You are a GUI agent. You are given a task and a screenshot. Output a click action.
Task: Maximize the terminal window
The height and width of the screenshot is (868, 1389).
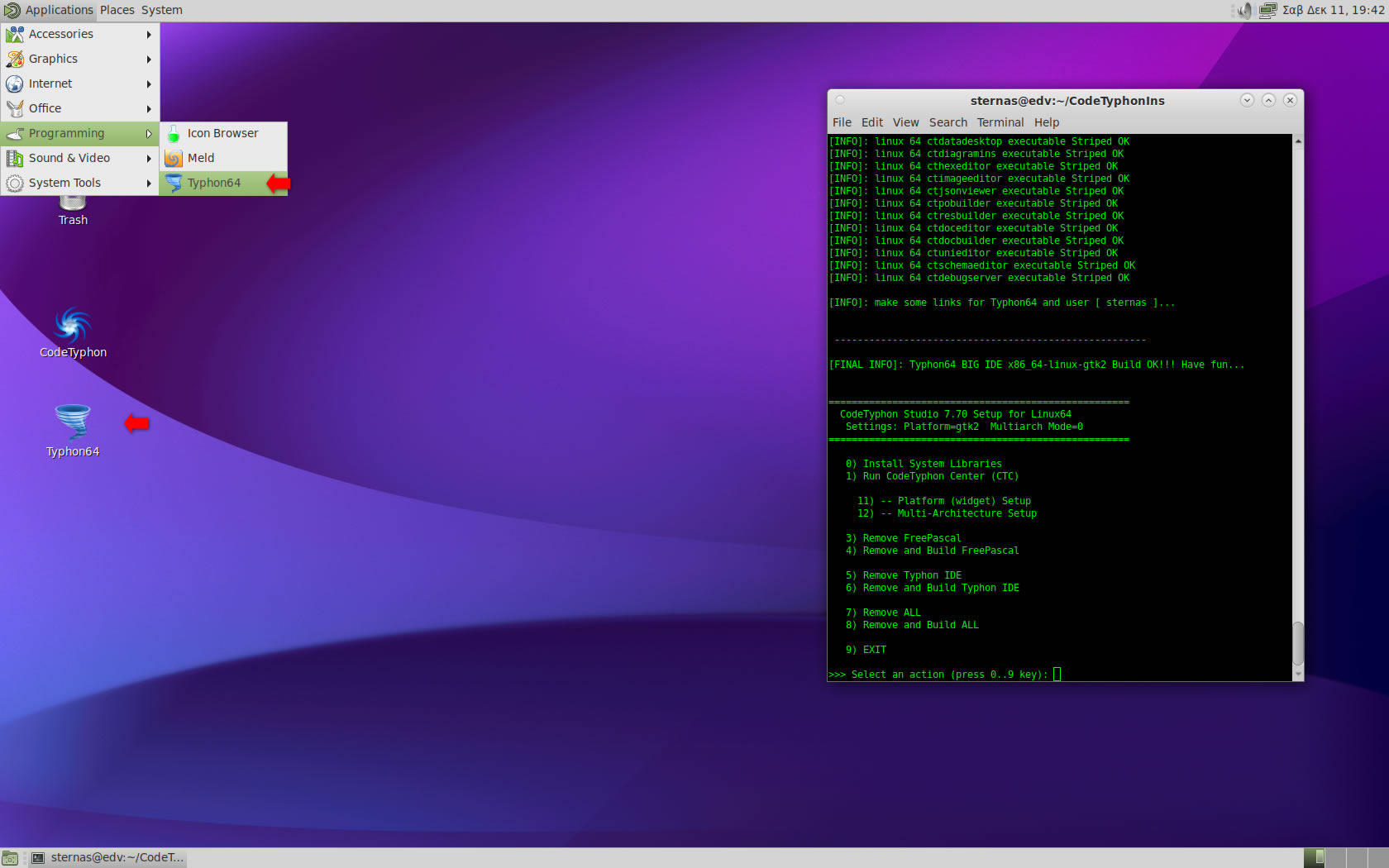click(1268, 100)
